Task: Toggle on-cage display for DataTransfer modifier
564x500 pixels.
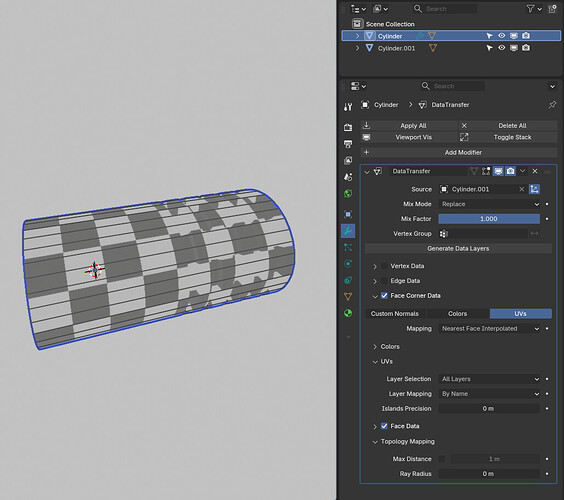Action: [x=474, y=171]
